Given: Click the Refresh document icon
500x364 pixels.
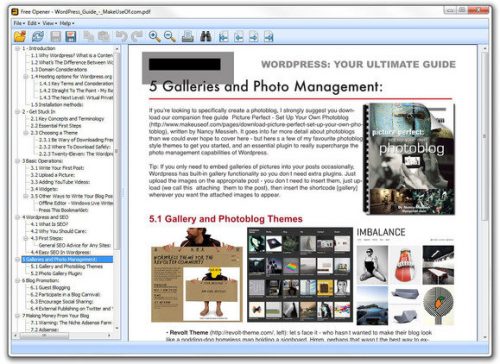Looking at the screenshot, I should tap(38, 36).
